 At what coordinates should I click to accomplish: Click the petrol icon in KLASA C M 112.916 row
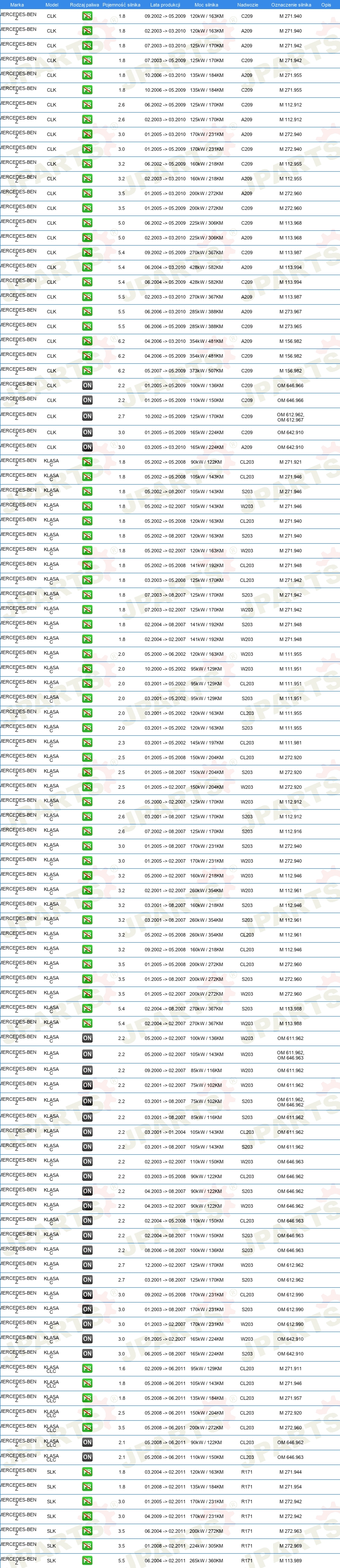[x=87, y=831]
